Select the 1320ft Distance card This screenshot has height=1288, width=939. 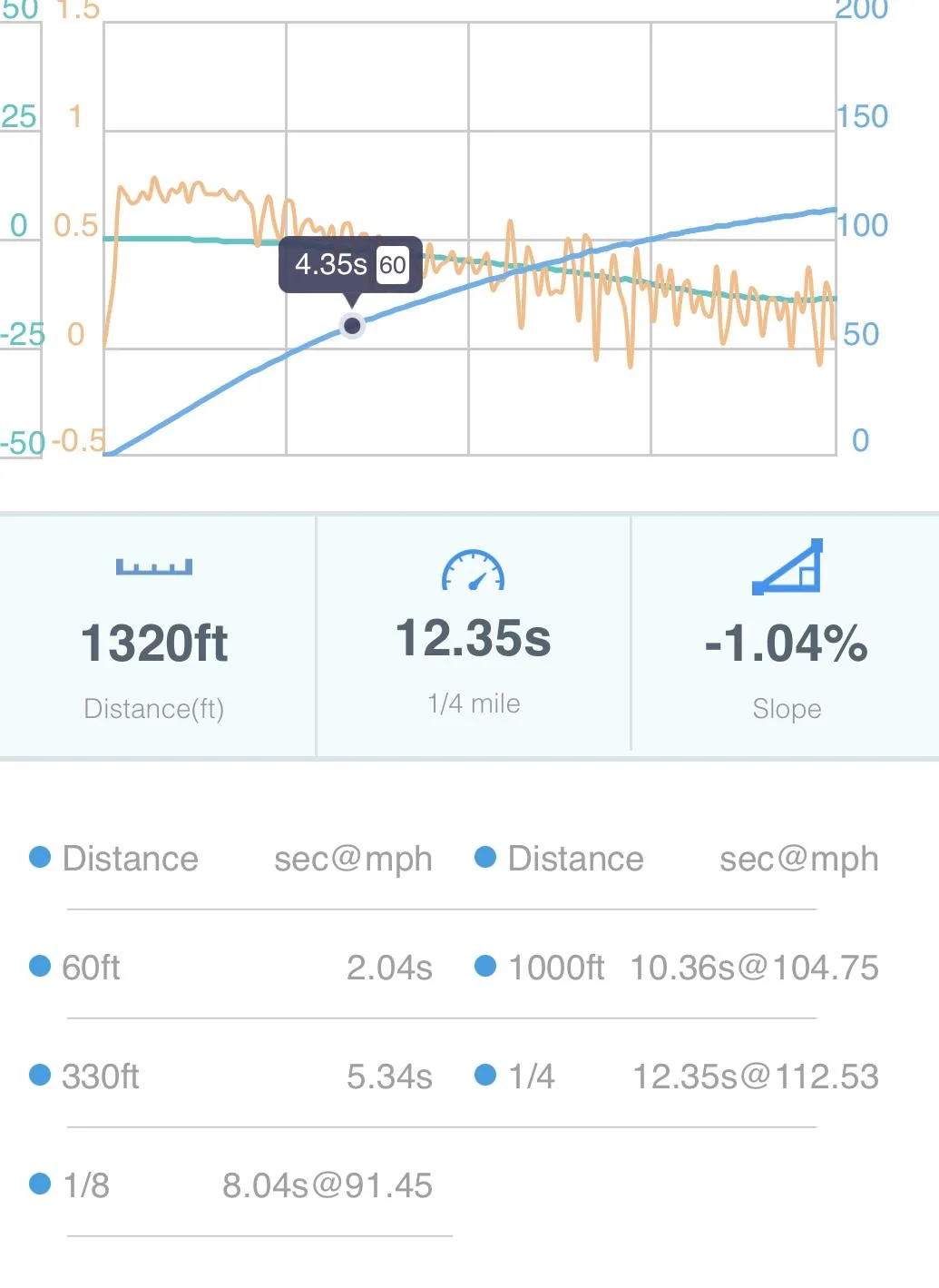tap(157, 635)
